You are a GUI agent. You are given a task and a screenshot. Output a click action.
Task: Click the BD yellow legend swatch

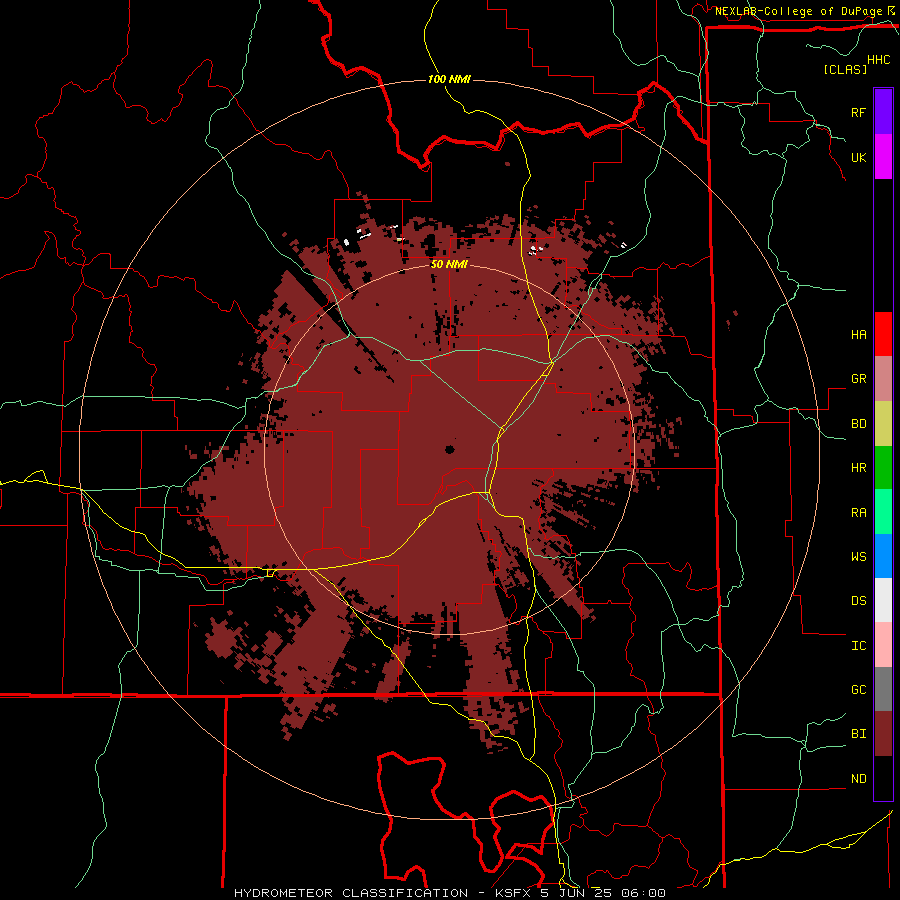click(x=883, y=424)
